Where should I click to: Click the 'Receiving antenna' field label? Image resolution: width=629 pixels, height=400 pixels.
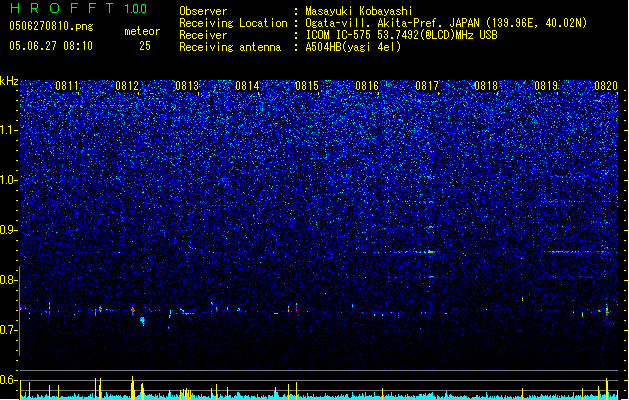(230, 47)
